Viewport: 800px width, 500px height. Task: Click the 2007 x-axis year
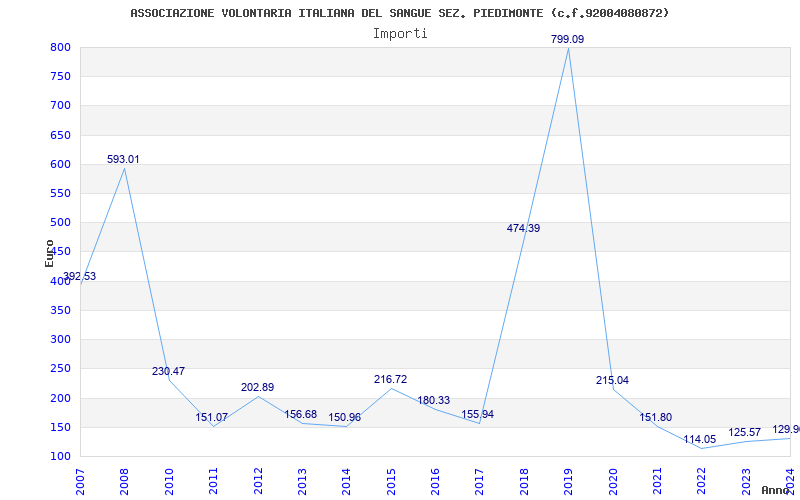[80, 482]
